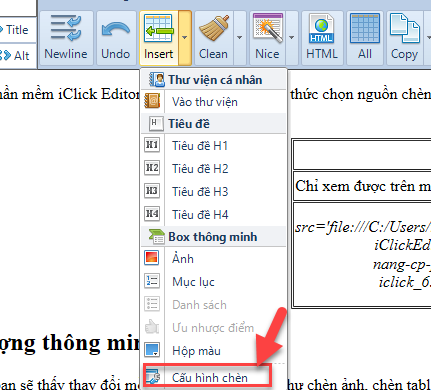
Task: Click the H4 heading icon
Action: (x=152, y=213)
